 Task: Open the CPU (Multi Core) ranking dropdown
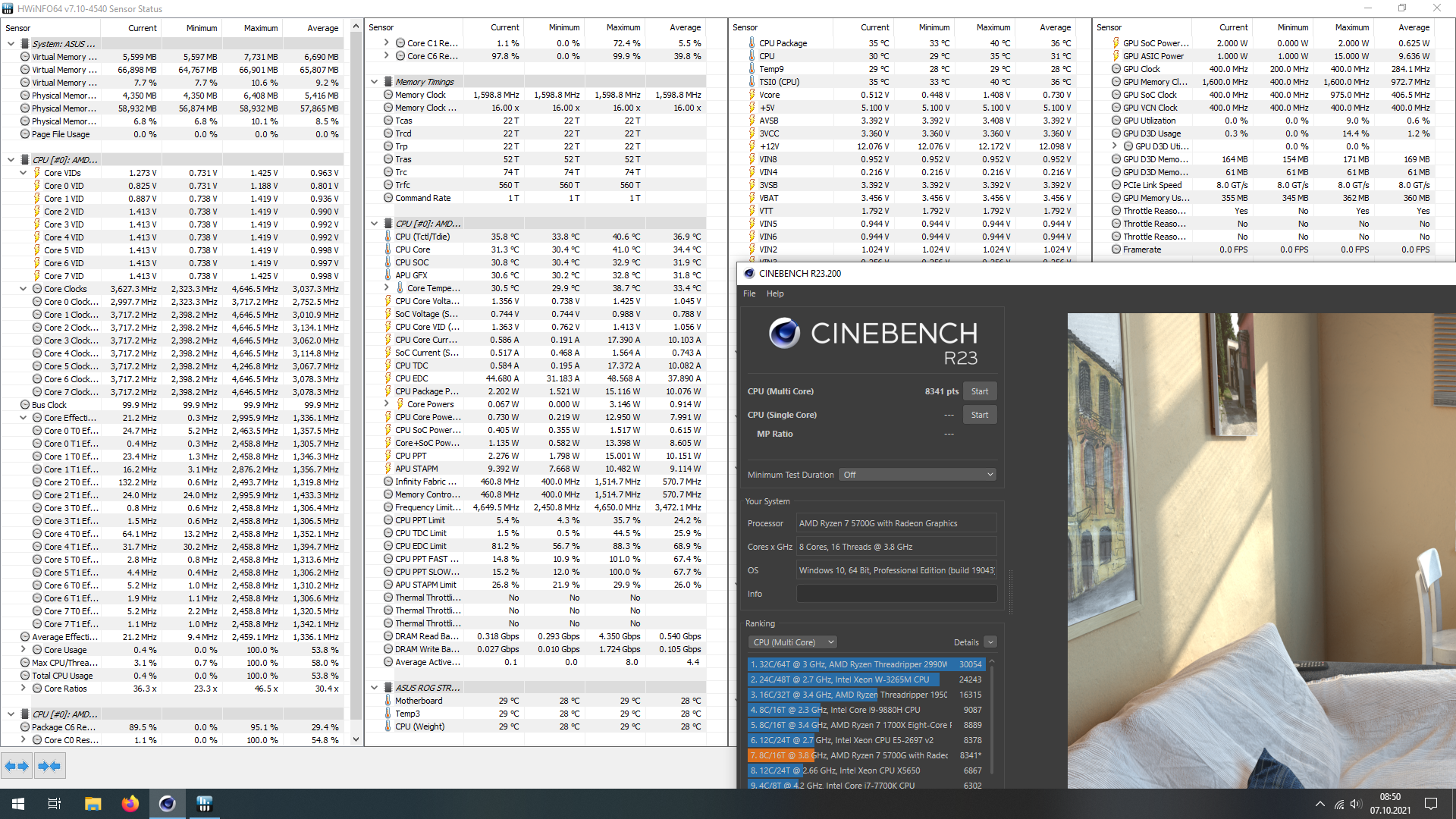(792, 642)
